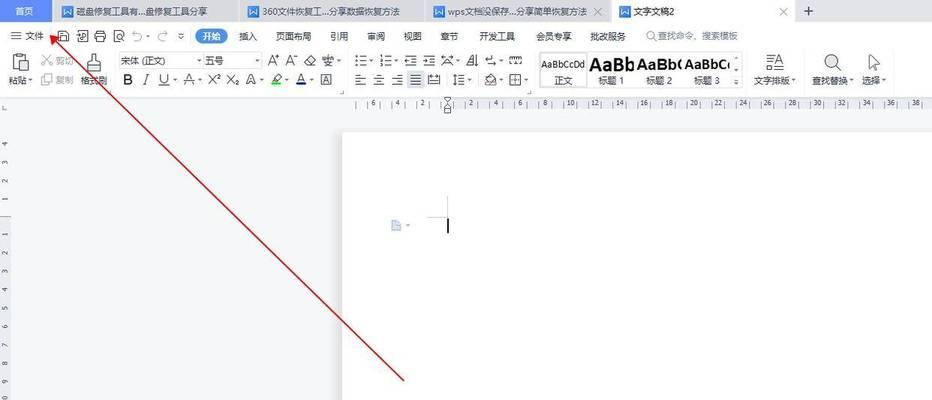Click the 粘贴 paste icon
932x400 pixels.
click(21, 62)
